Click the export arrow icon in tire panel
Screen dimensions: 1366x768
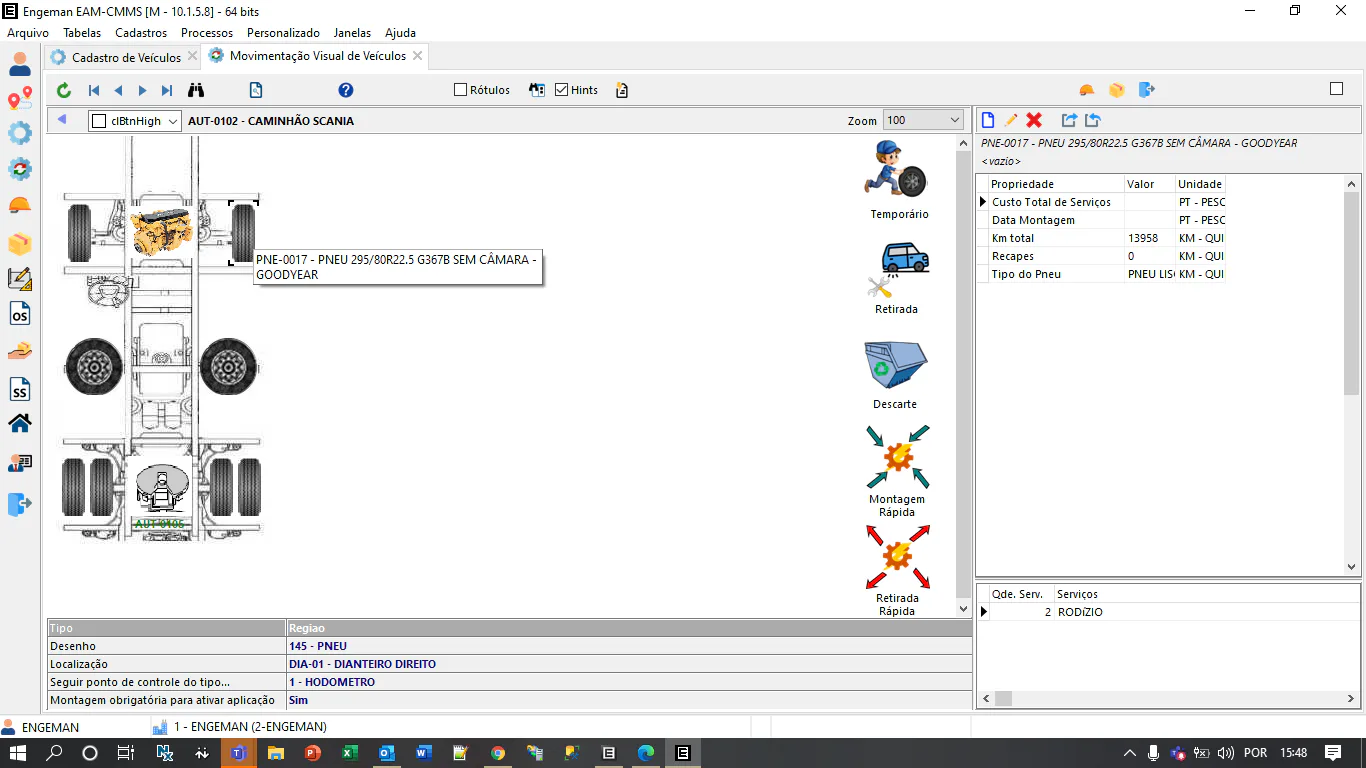point(1069,120)
